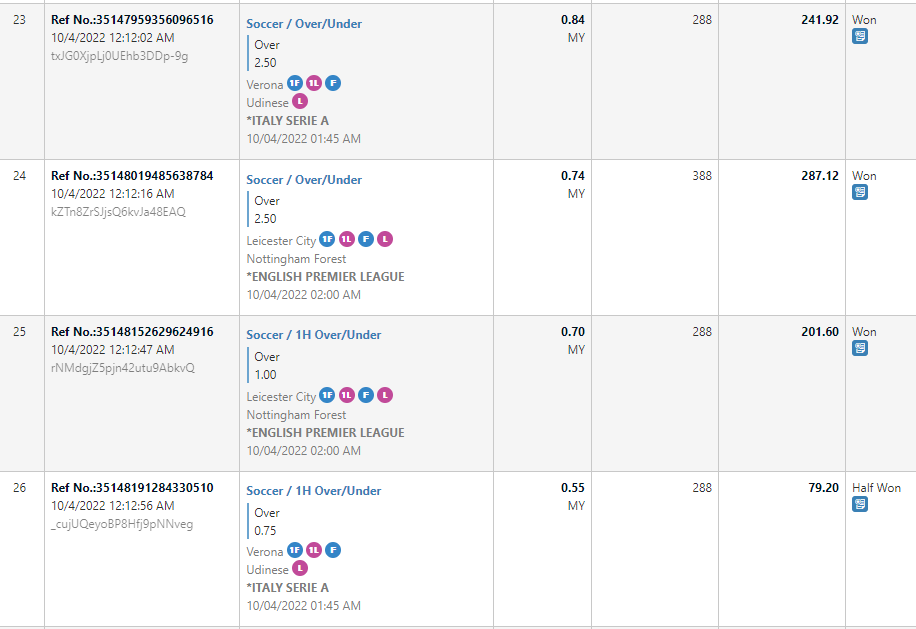Open Soccer / 1H Over/Under link in bet 26
The width and height of the screenshot is (916, 629).
[314, 491]
